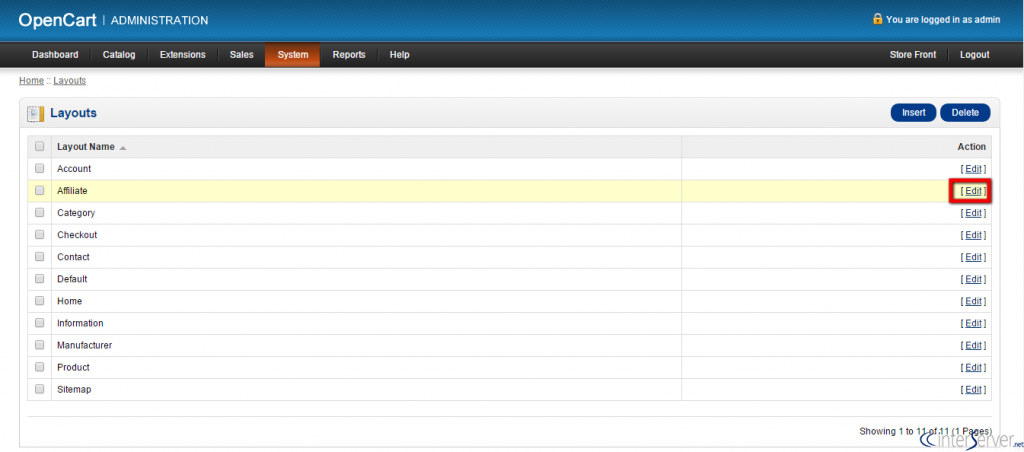
Task: Click the OpenCart logo
Action: coord(57,20)
